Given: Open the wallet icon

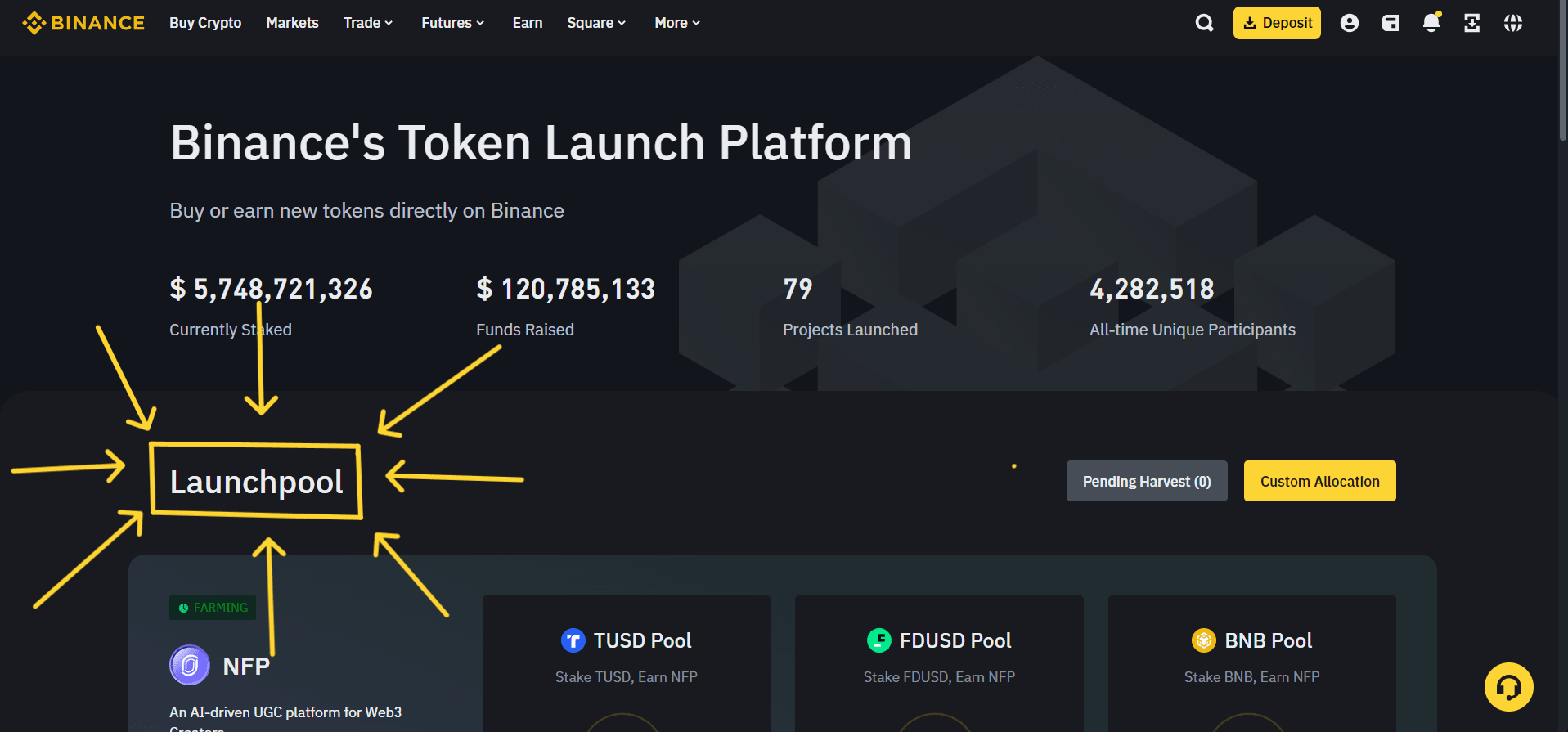Looking at the screenshot, I should 1391,23.
